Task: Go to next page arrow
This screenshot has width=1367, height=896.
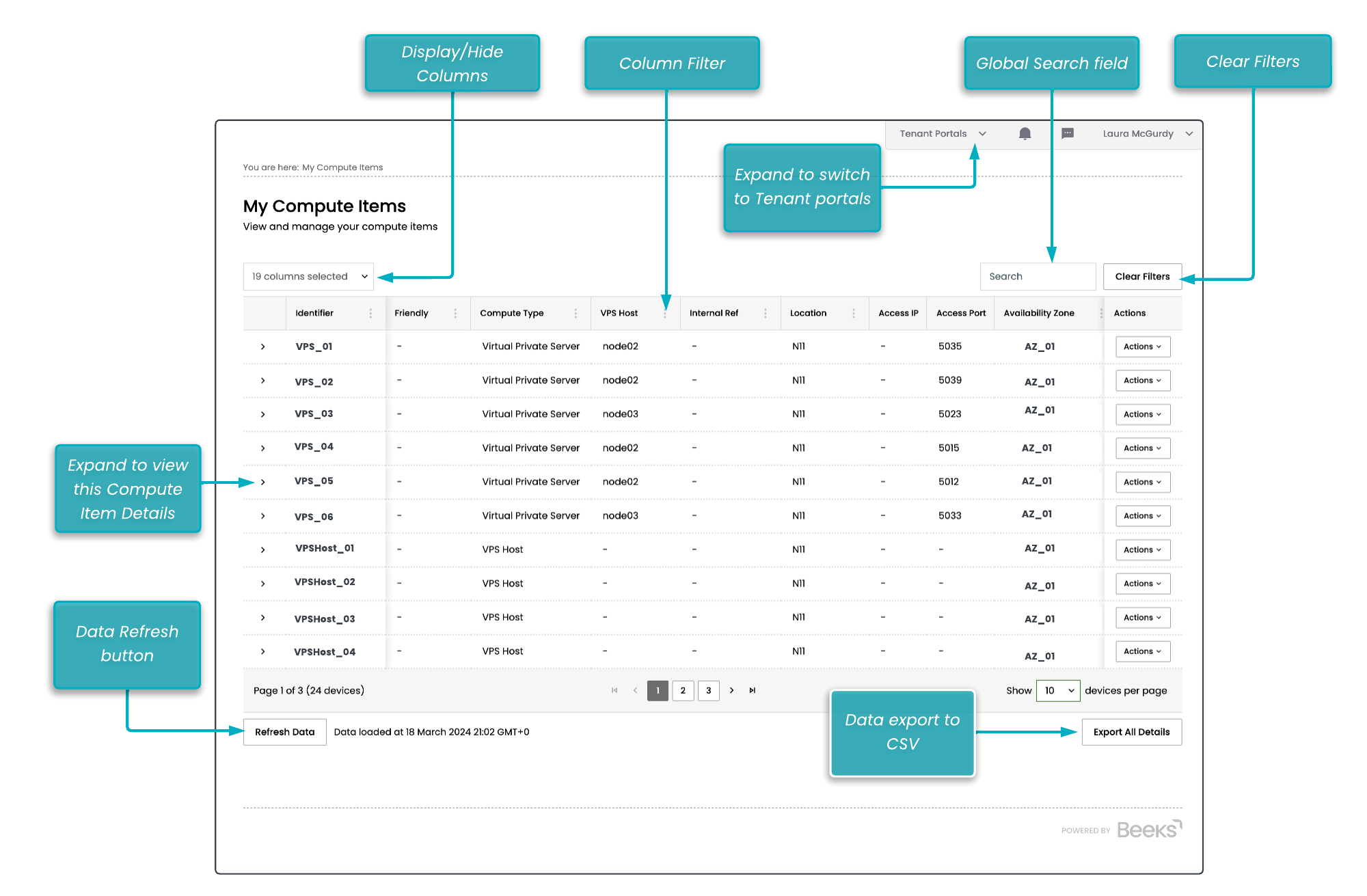Action: coord(731,690)
